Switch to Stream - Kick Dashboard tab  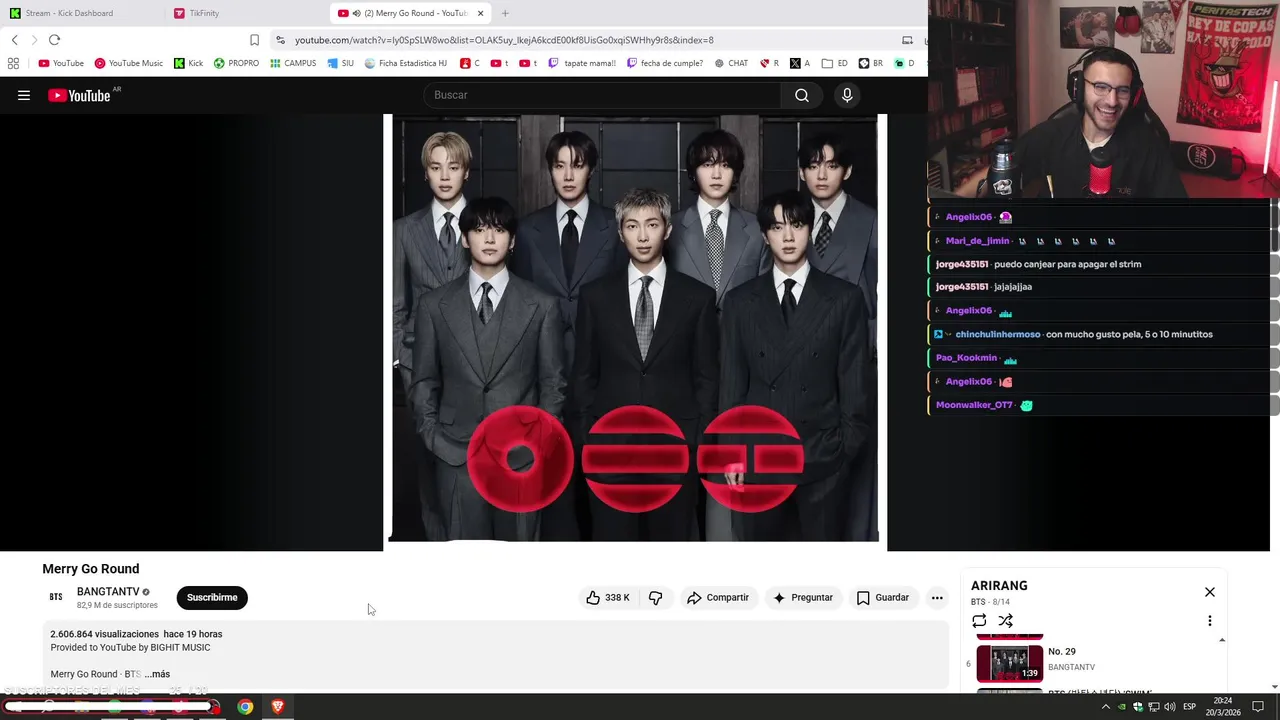(83, 13)
